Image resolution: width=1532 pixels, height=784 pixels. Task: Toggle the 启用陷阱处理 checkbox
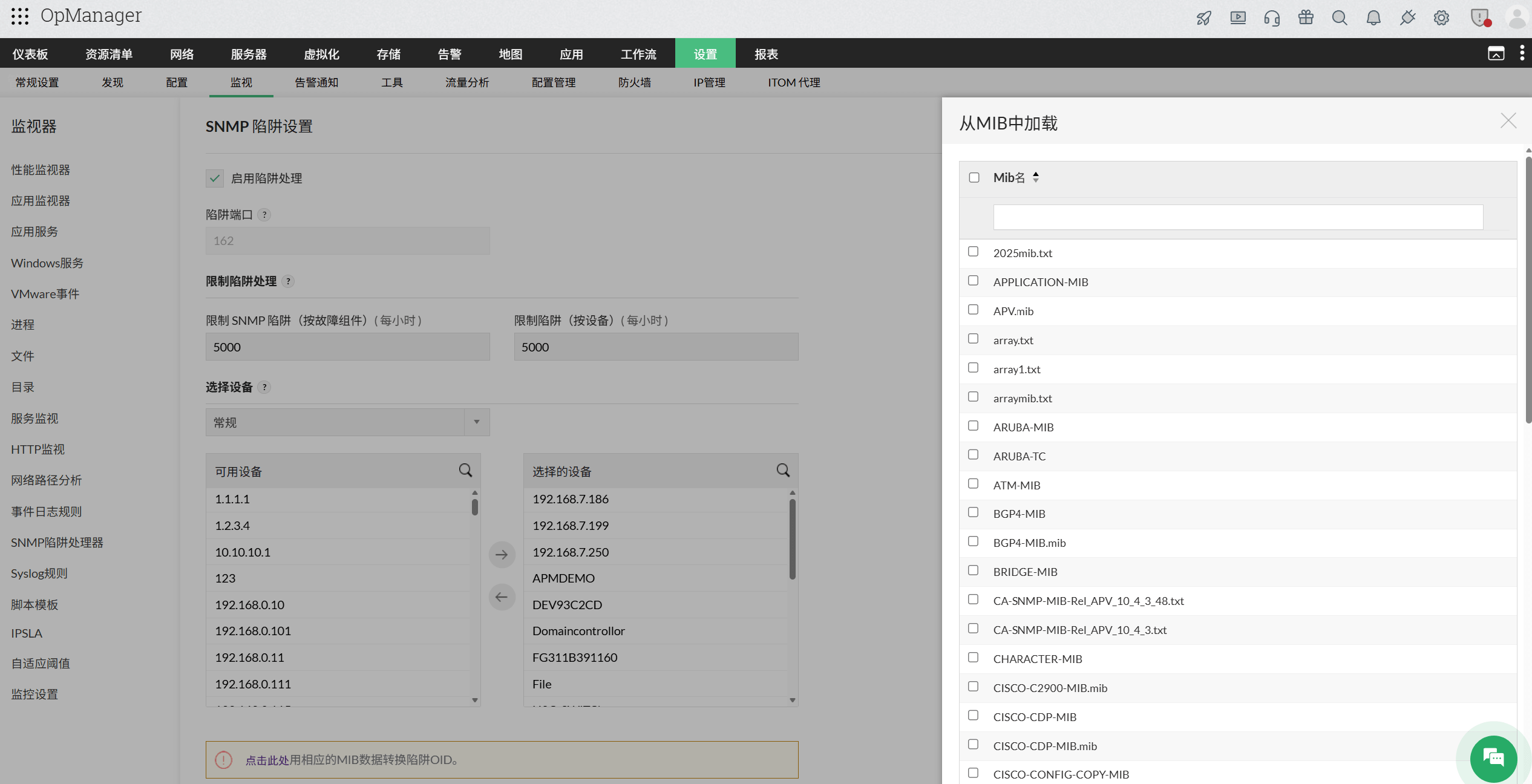pos(215,178)
